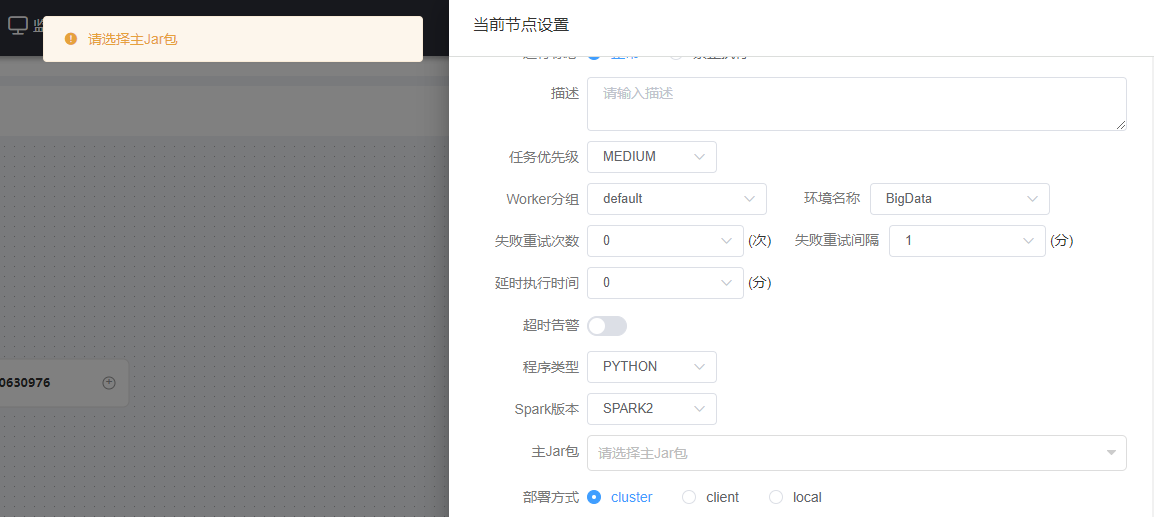Viewport: 1154px width, 517px height.
Task: Click the orange warning icon in notification
Action: pyautogui.click(x=71, y=39)
